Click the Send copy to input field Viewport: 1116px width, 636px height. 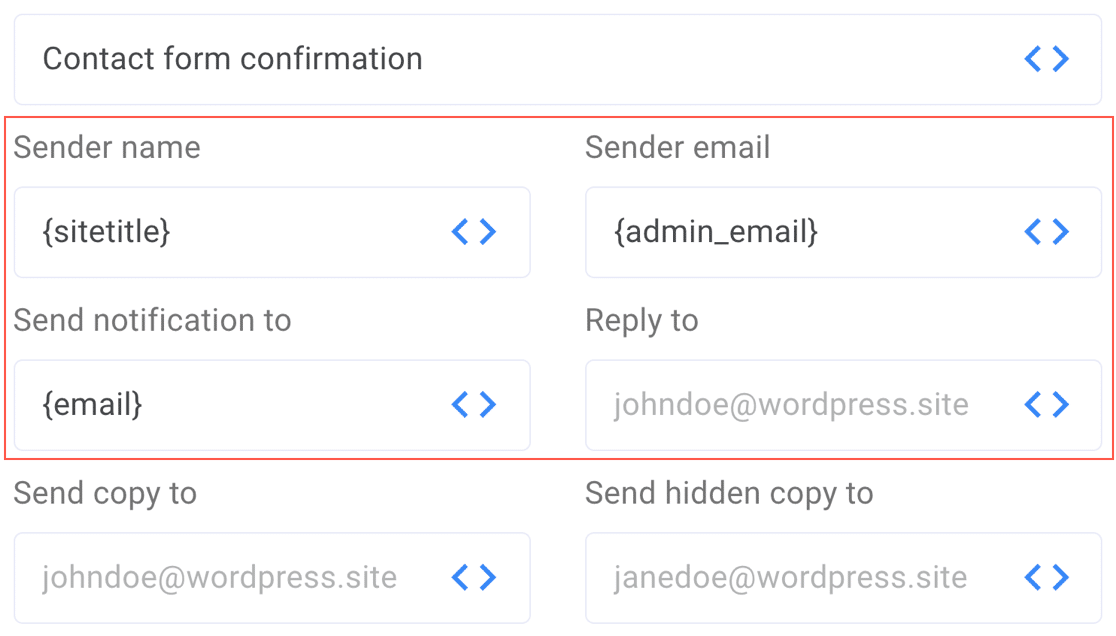[x=272, y=578]
